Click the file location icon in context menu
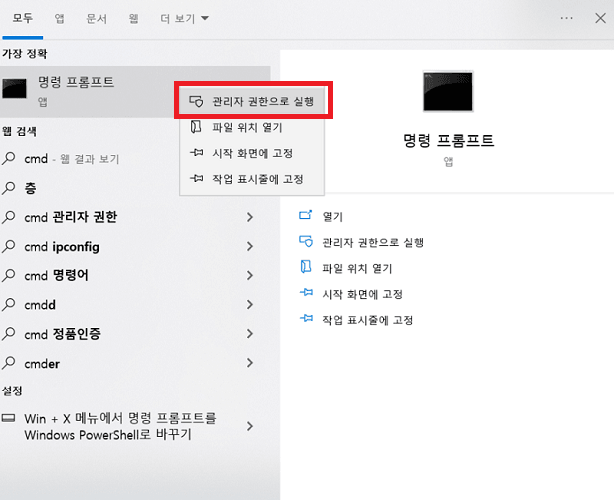Viewport: 614px width, 500px height. coord(196,127)
